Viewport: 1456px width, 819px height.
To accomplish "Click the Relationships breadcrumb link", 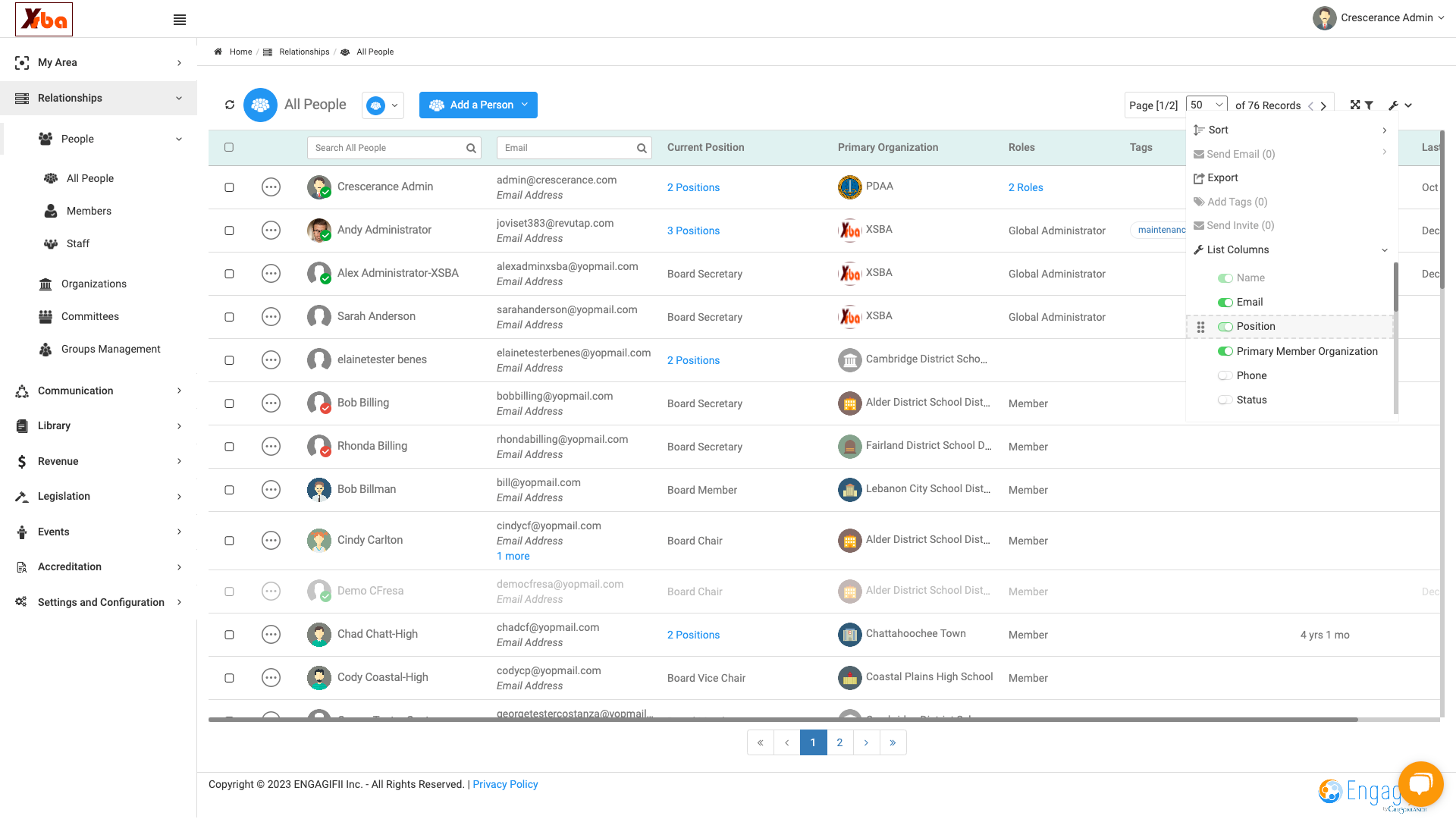I will tap(304, 52).
